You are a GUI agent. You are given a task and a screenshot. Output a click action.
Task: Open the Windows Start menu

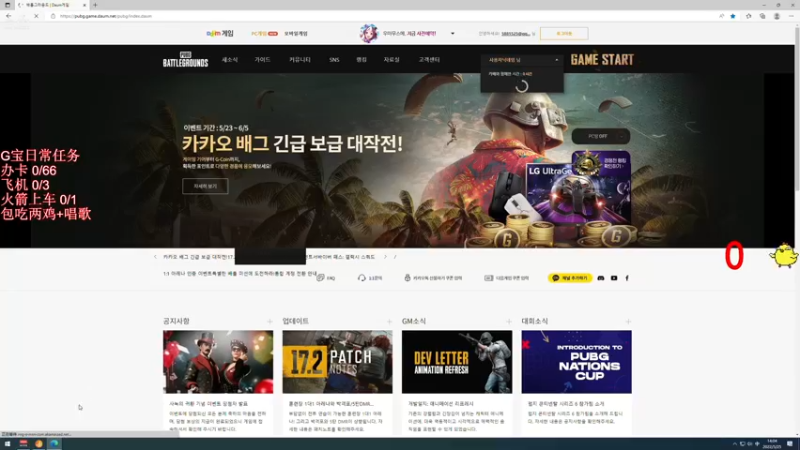7,443
